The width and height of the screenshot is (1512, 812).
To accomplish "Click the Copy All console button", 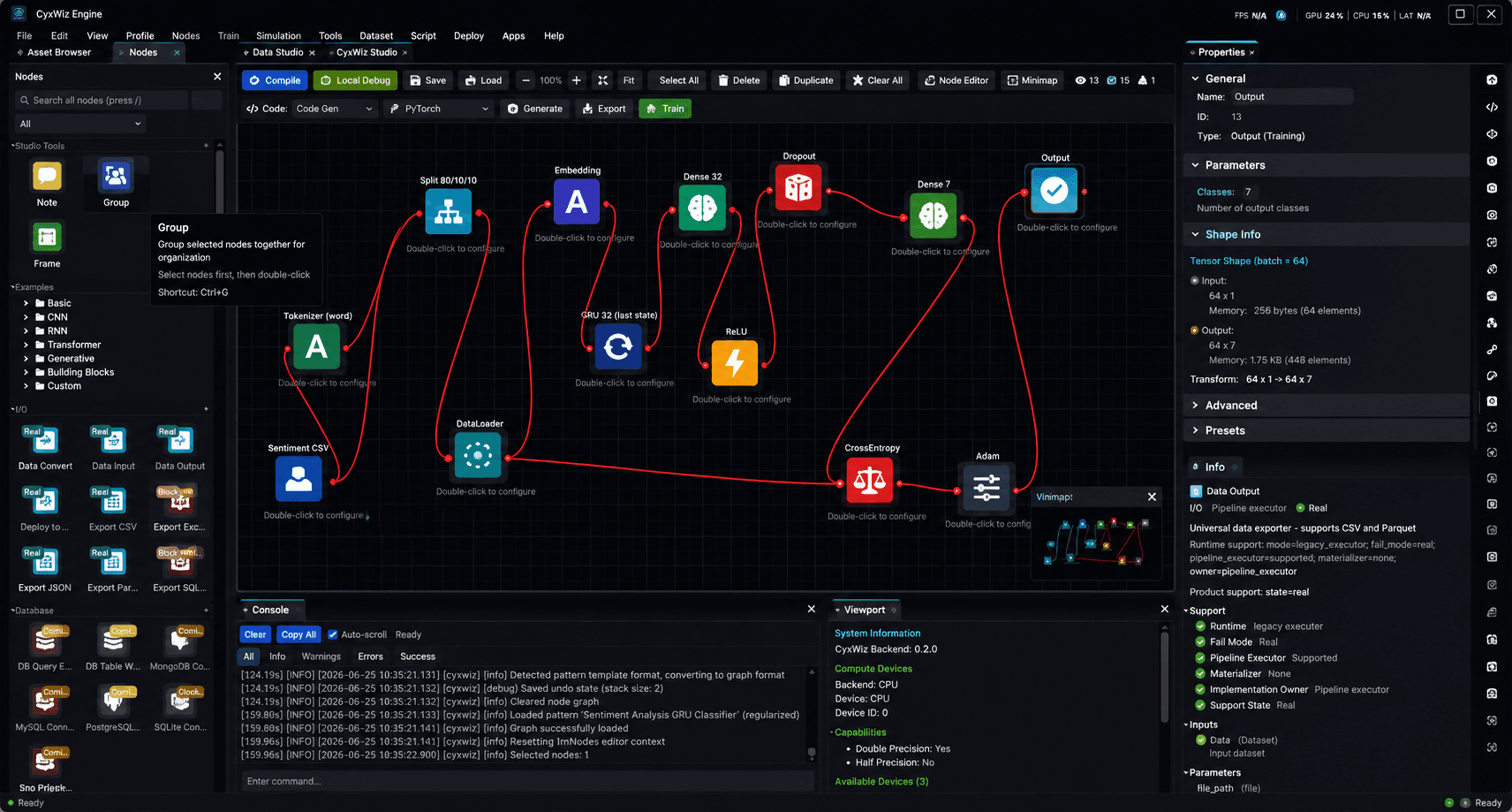I will [299, 634].
